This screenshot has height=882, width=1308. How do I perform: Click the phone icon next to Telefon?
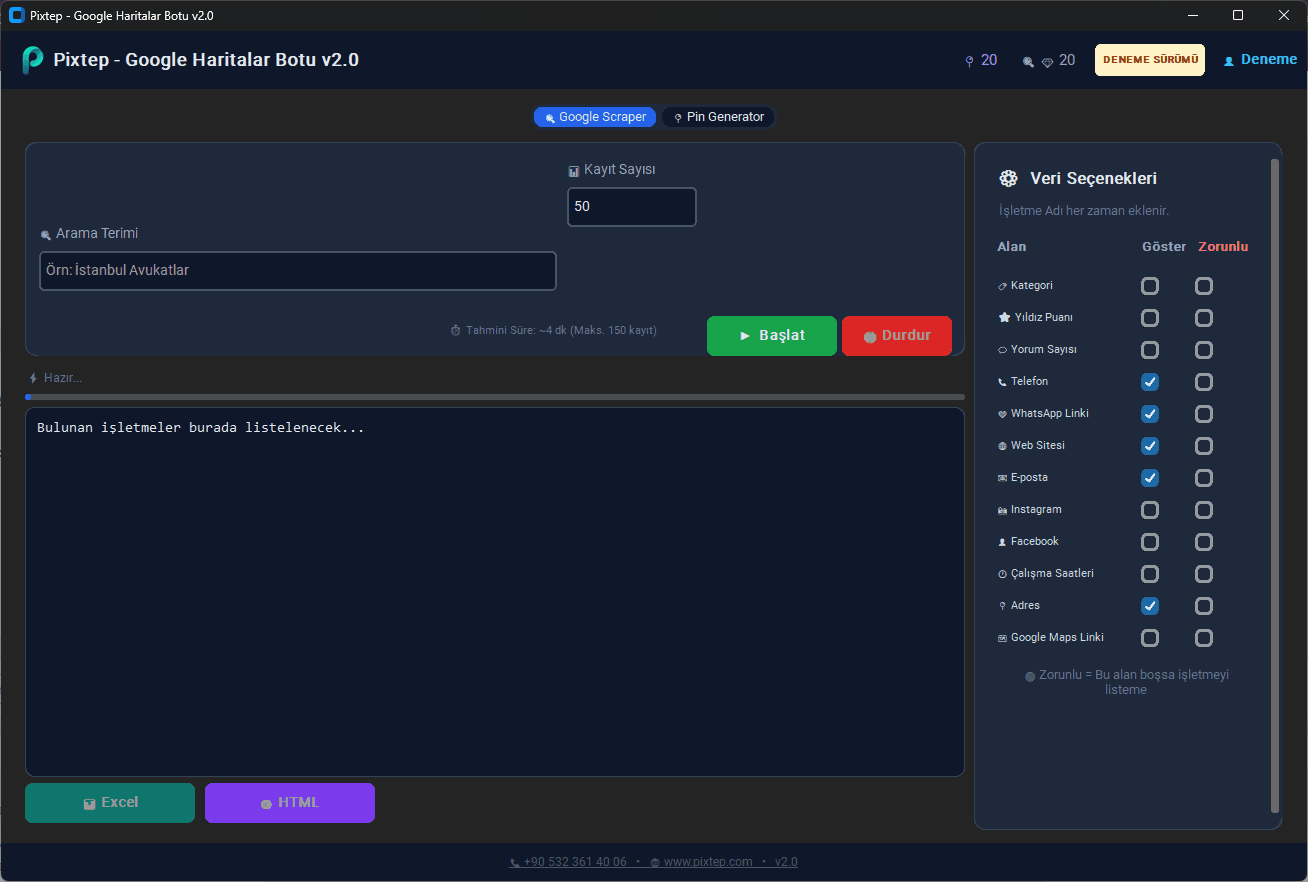click(1003, 382)
